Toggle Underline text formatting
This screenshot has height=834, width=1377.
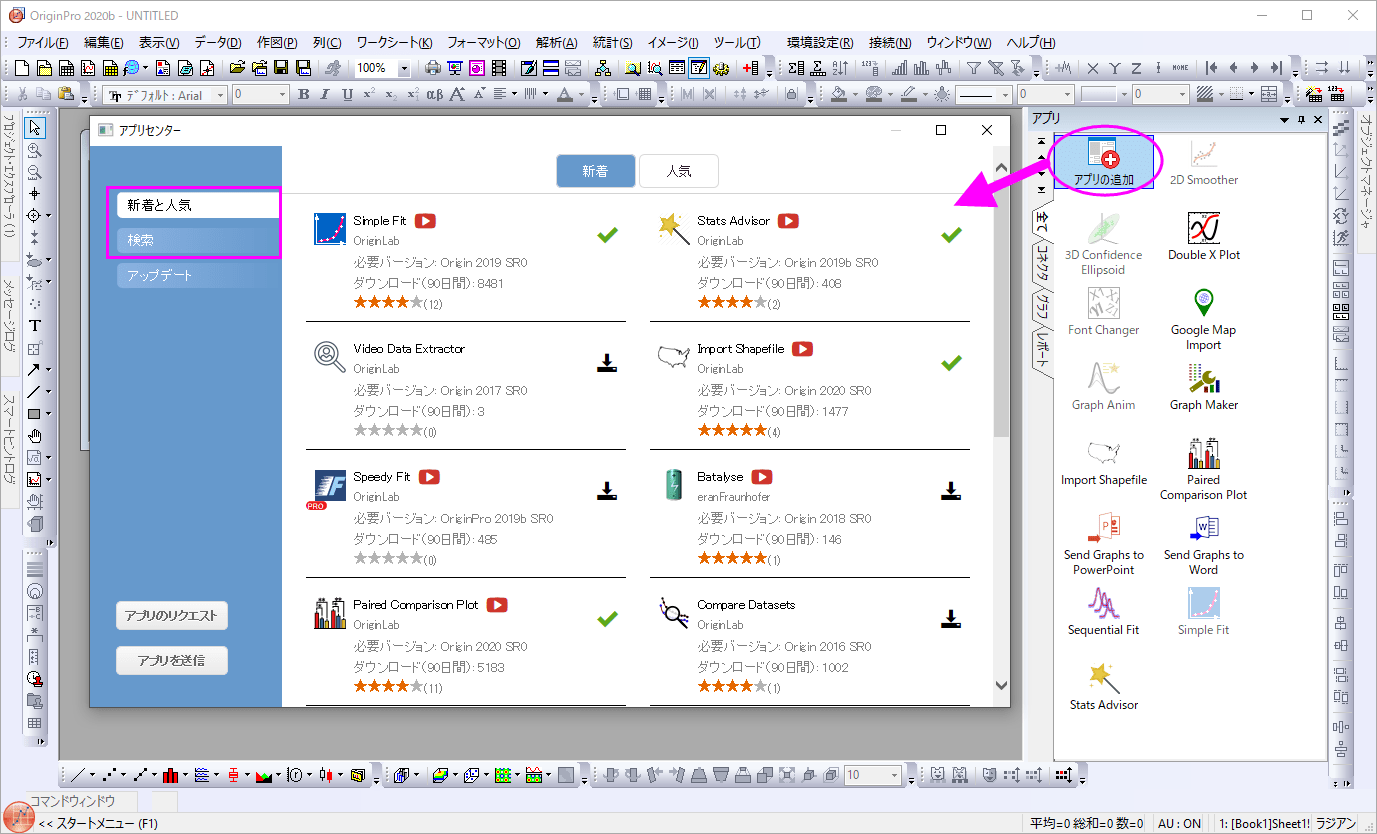click(347, 95)
